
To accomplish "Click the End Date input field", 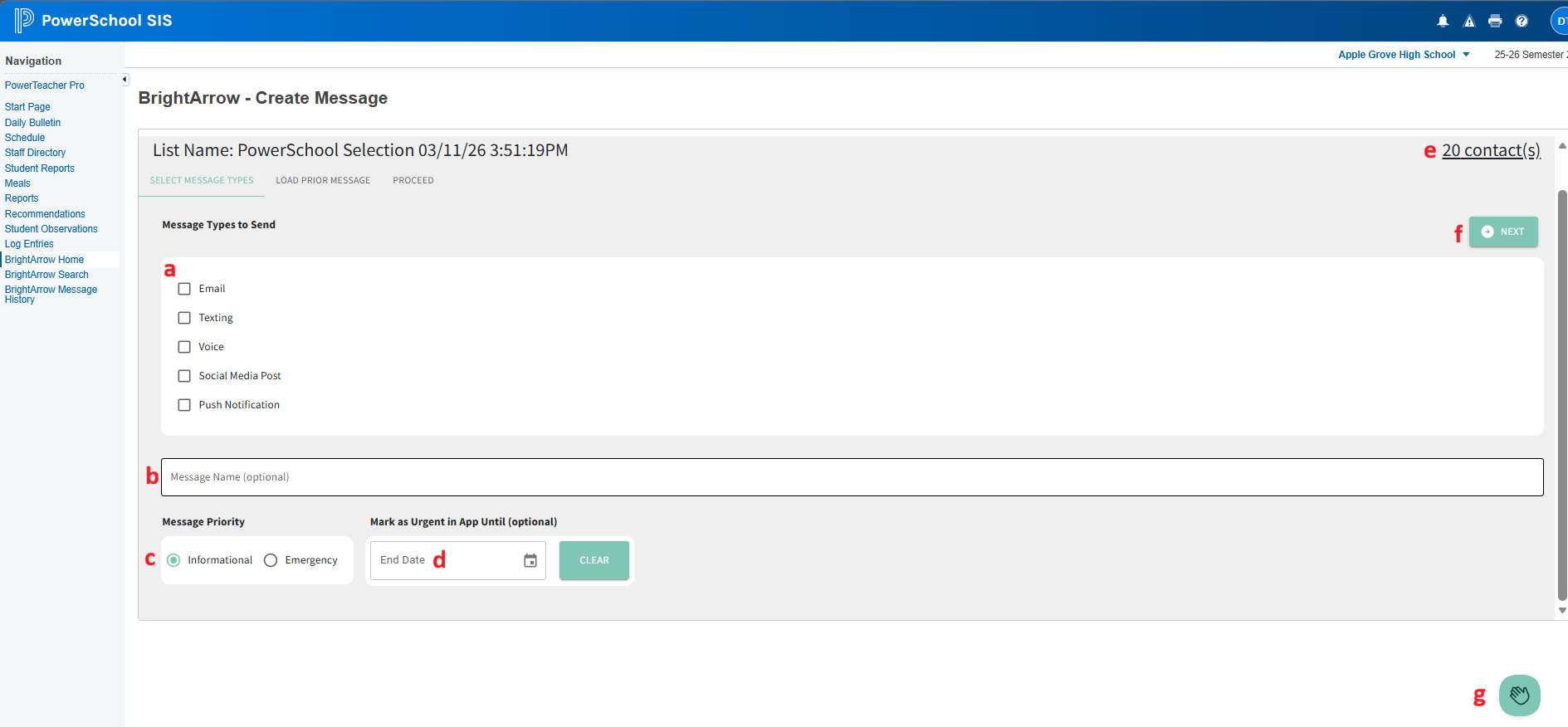I will [x=457, y=560].
